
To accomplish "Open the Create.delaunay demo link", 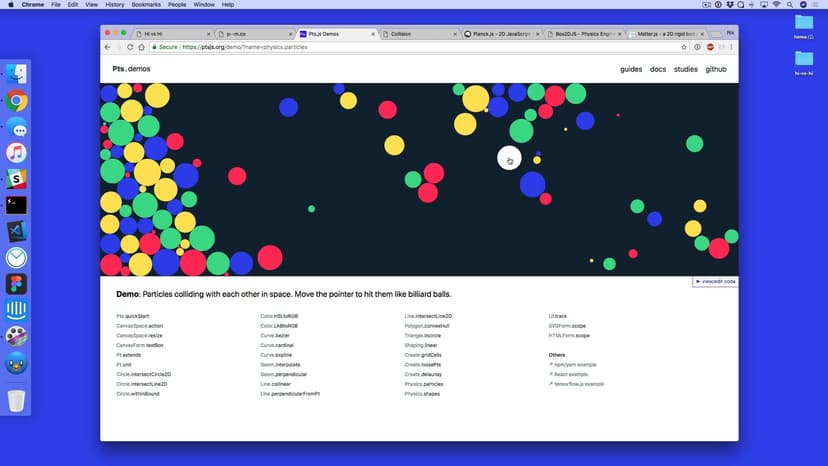I will 425,374.
